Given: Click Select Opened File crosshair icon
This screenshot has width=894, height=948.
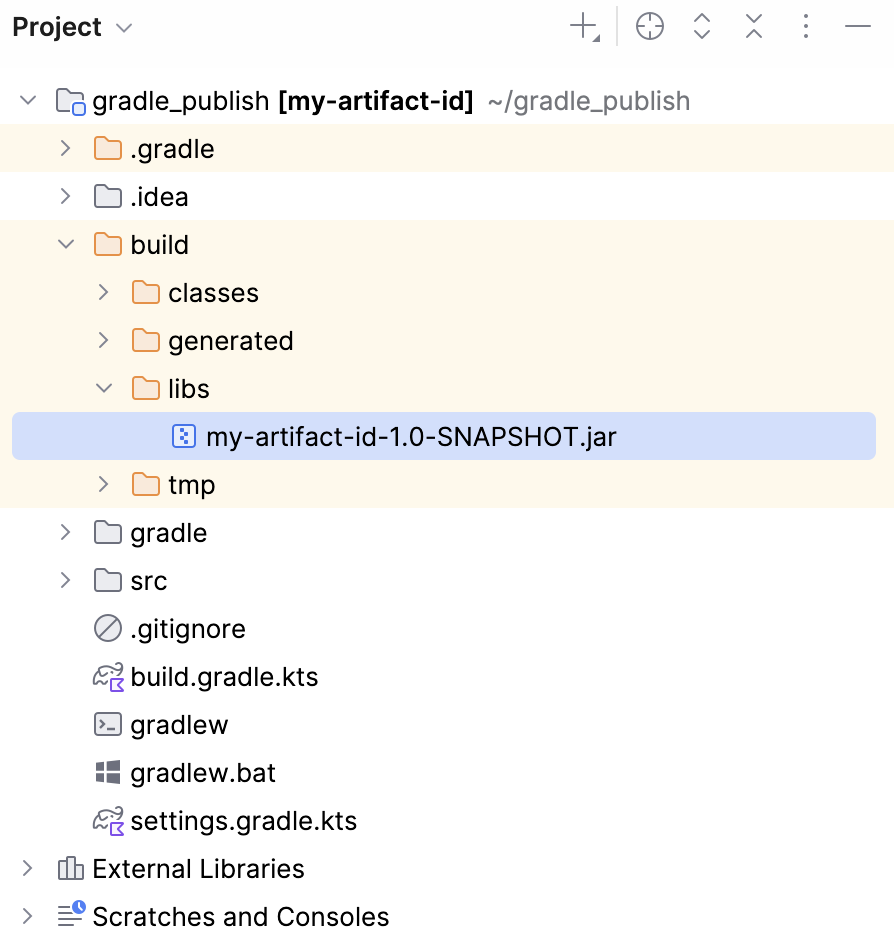Looking at the screenshot, I should point(650,27).
